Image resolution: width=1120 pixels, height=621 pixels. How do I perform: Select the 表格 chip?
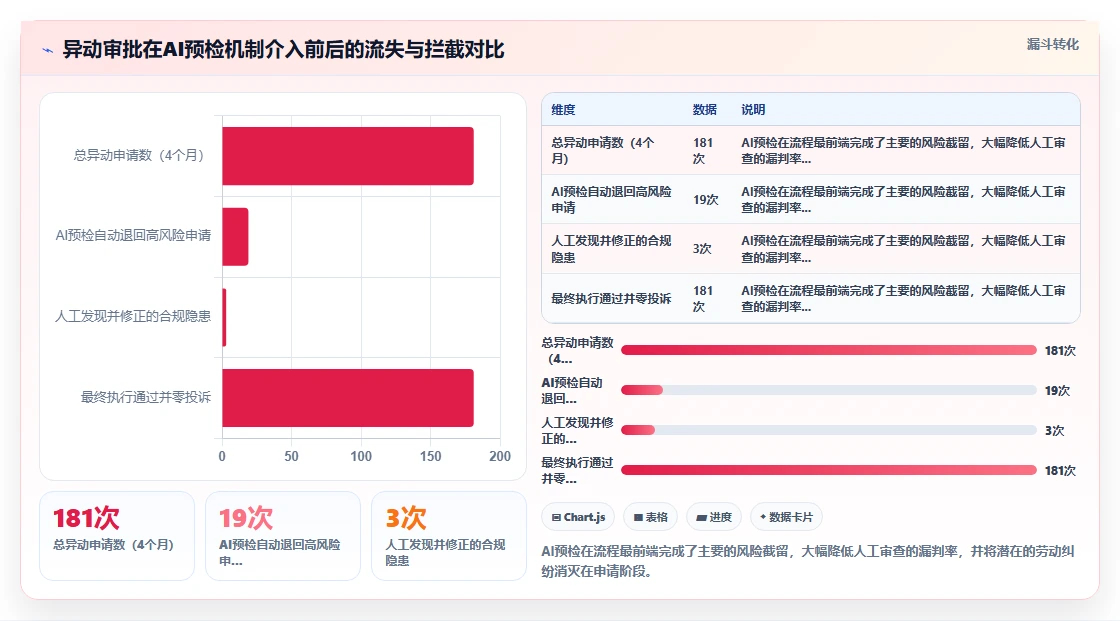pos(651,517)
